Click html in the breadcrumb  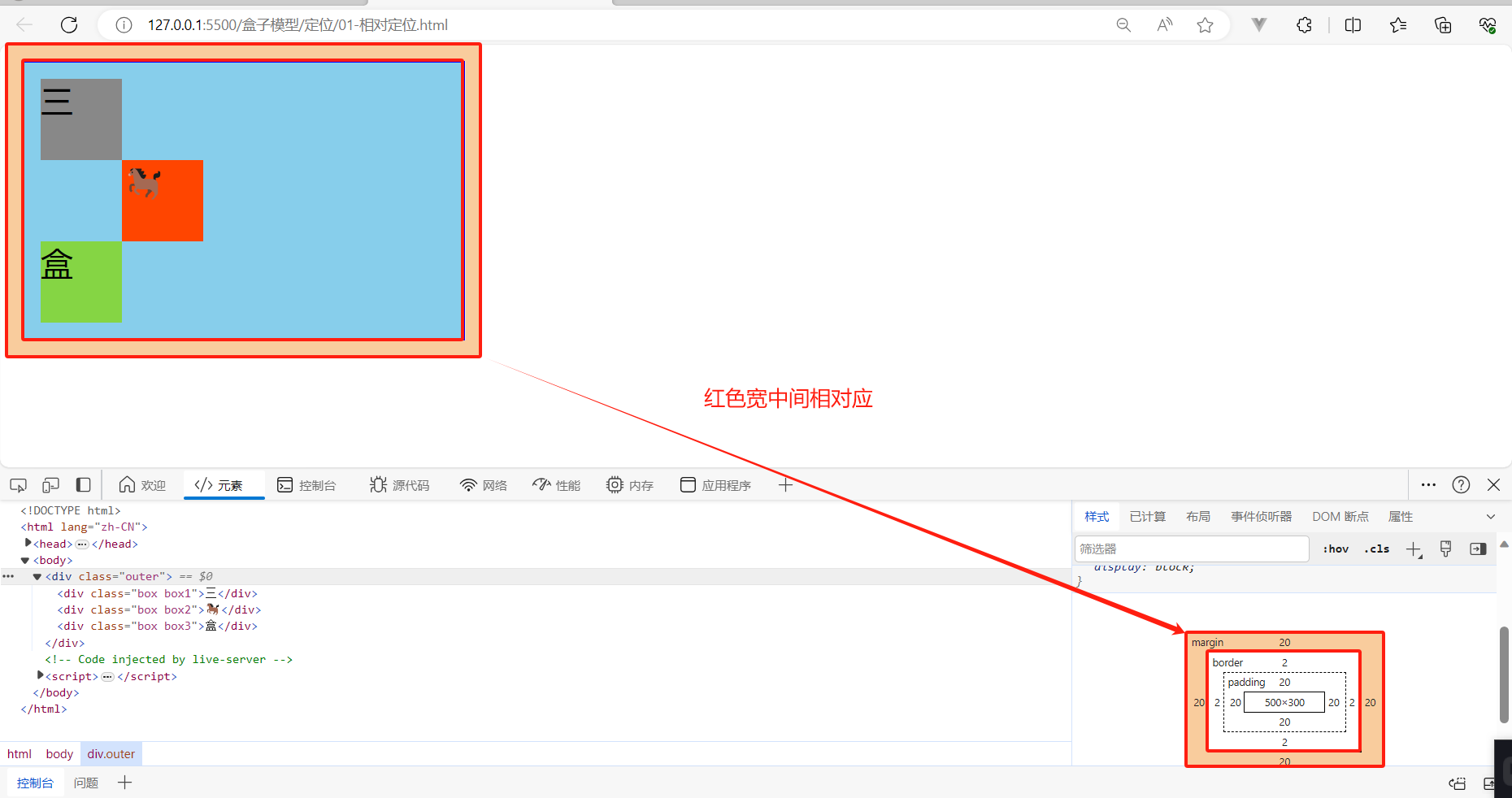coord(20,754)
